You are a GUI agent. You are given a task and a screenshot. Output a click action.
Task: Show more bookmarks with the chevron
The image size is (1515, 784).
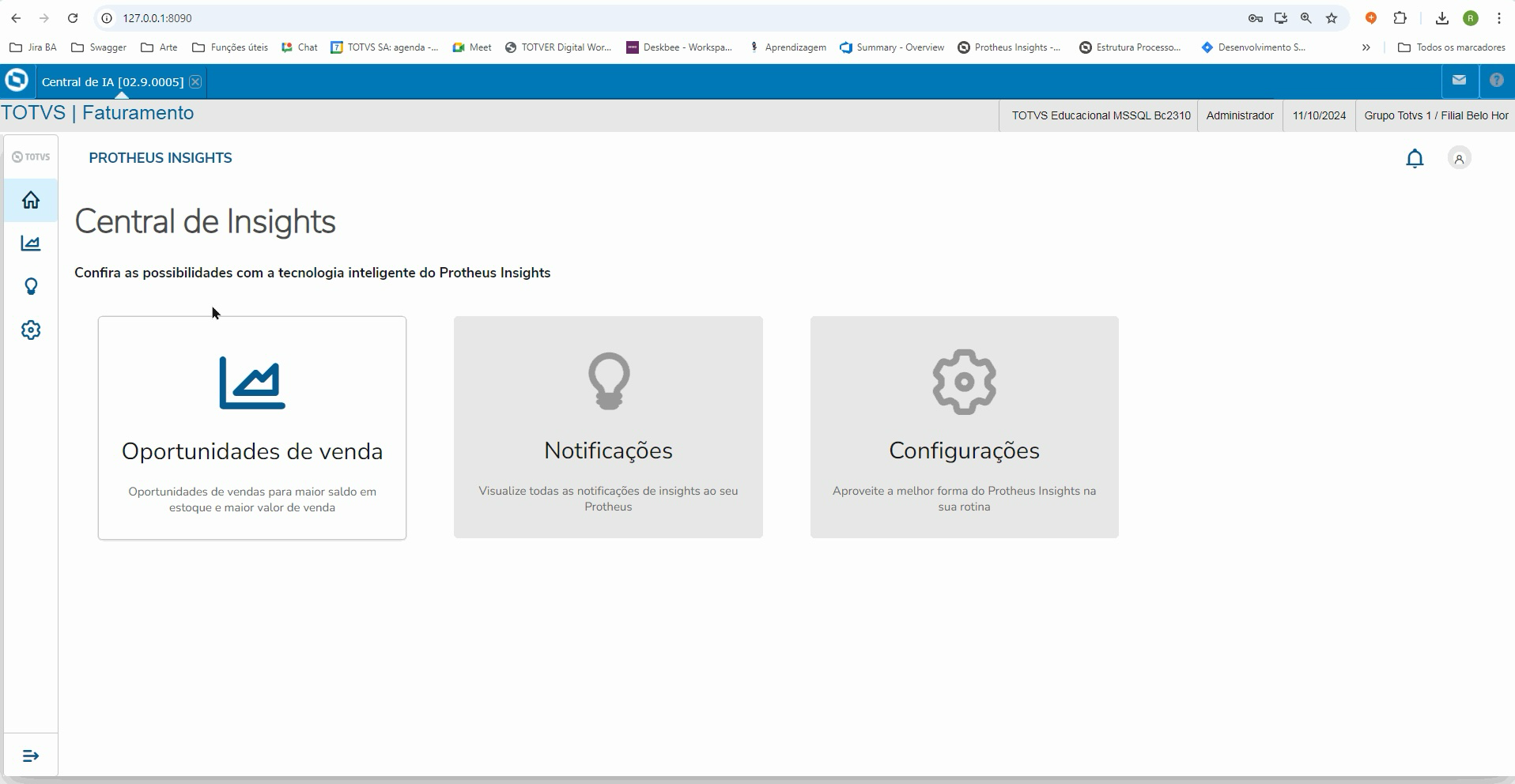click(x=1366, y=47)
